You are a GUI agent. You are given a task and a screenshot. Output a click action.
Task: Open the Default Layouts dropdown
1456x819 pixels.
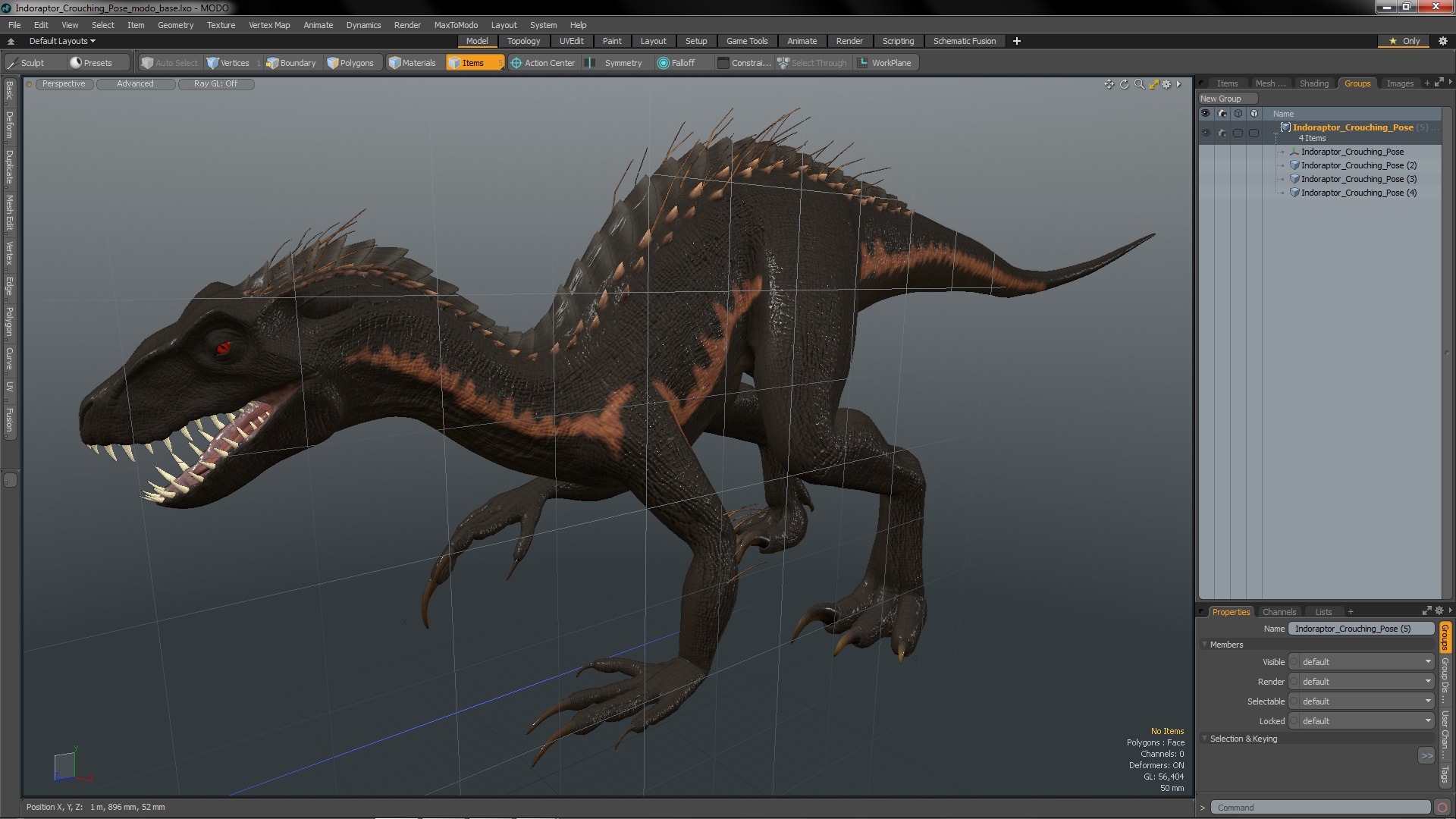[x=62, y=41]
